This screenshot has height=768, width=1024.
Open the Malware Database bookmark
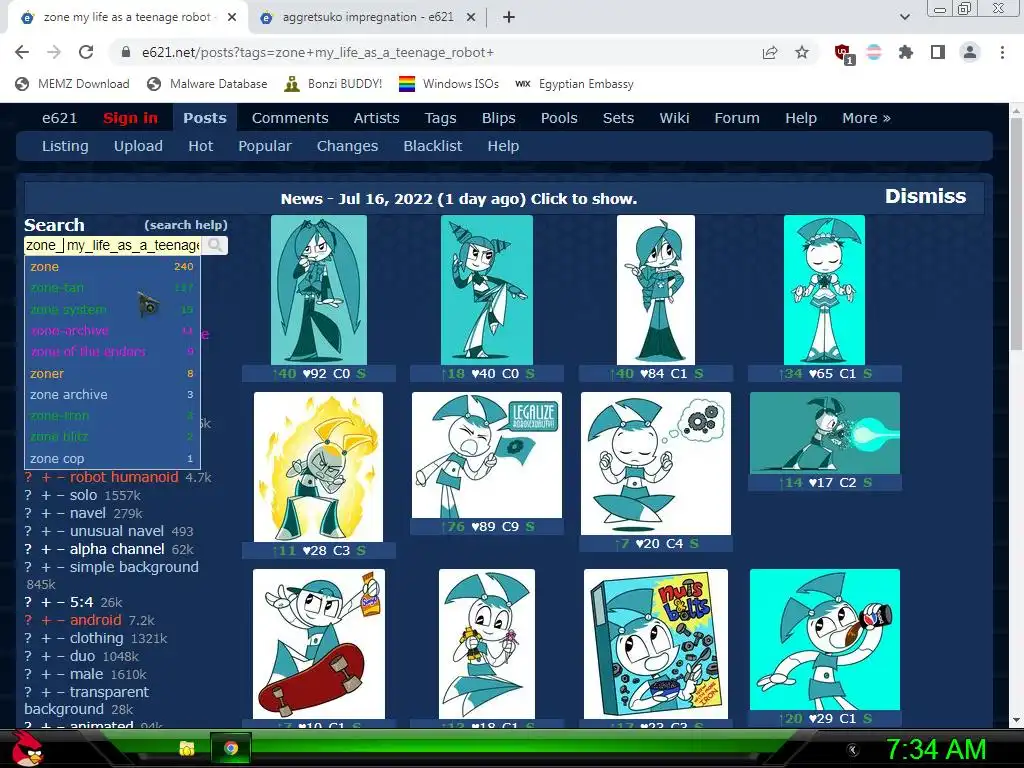click(x=208, y=84)
